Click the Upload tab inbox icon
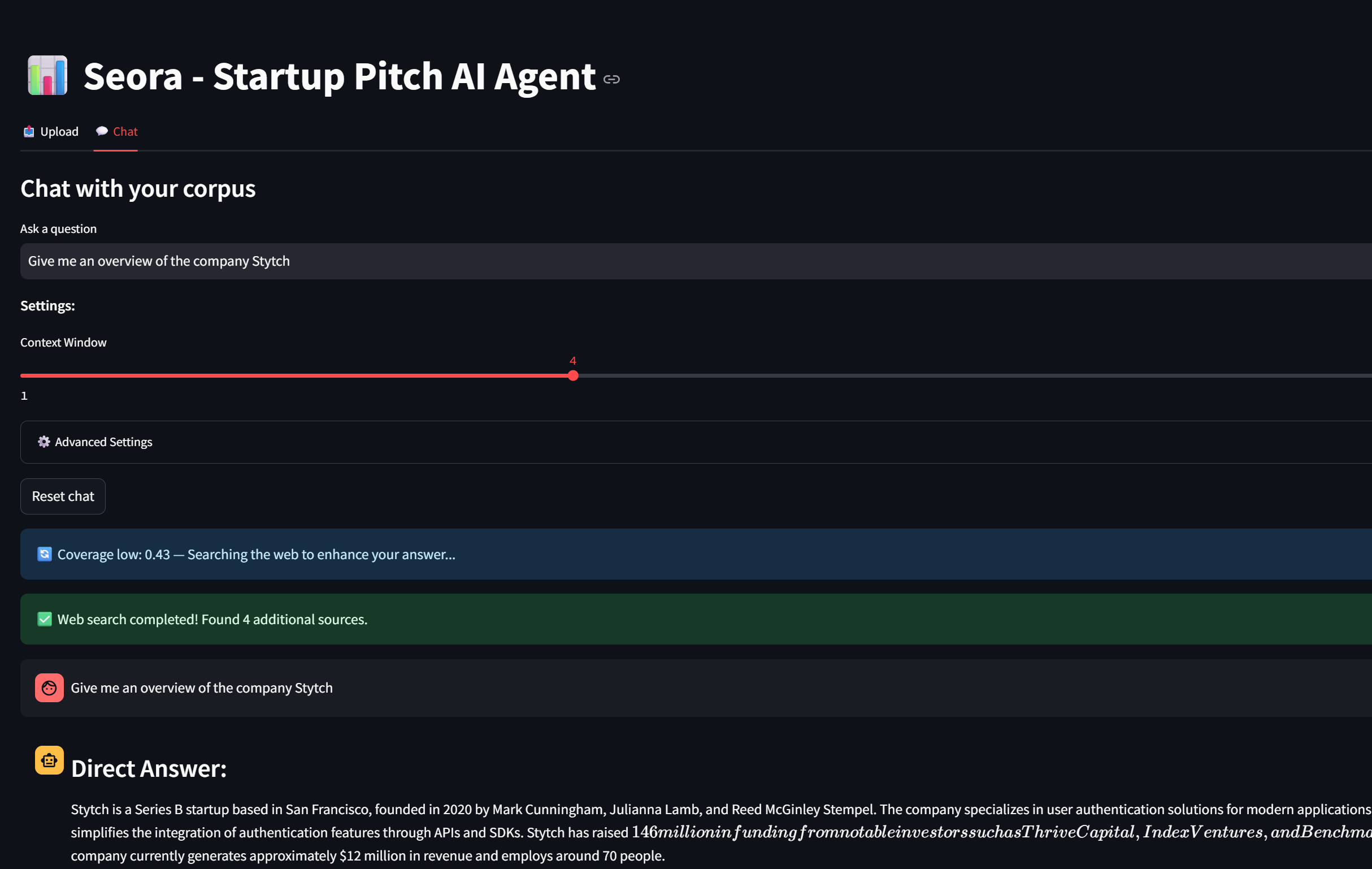The width and height of the screenshot is (1372, 869). tap(28, 132)
